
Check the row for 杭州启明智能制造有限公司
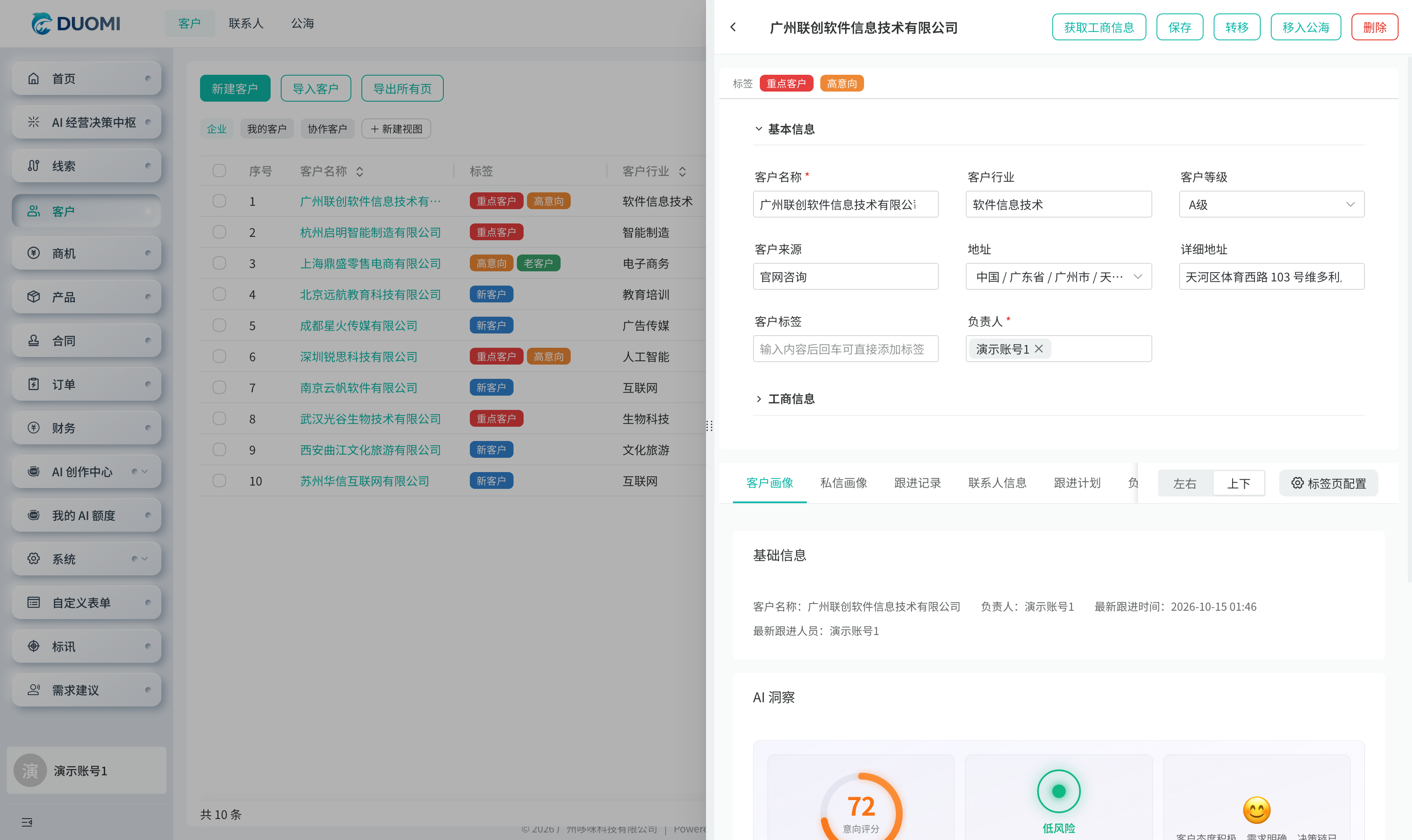coord(219,232)
